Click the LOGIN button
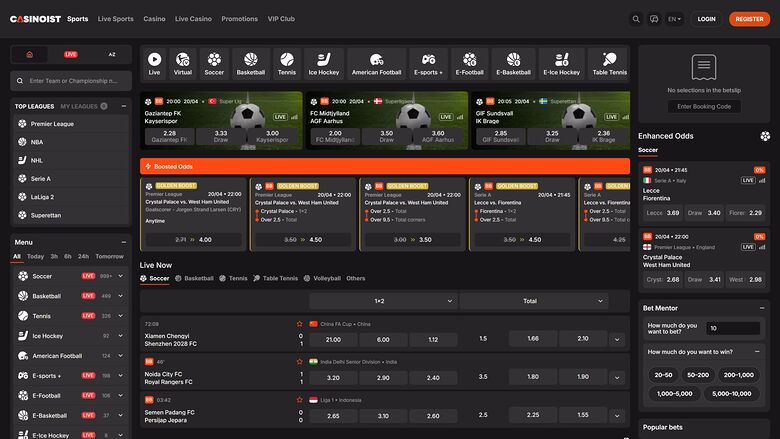Viewport: 780px width, 439px height. click(x=706, y=19)
